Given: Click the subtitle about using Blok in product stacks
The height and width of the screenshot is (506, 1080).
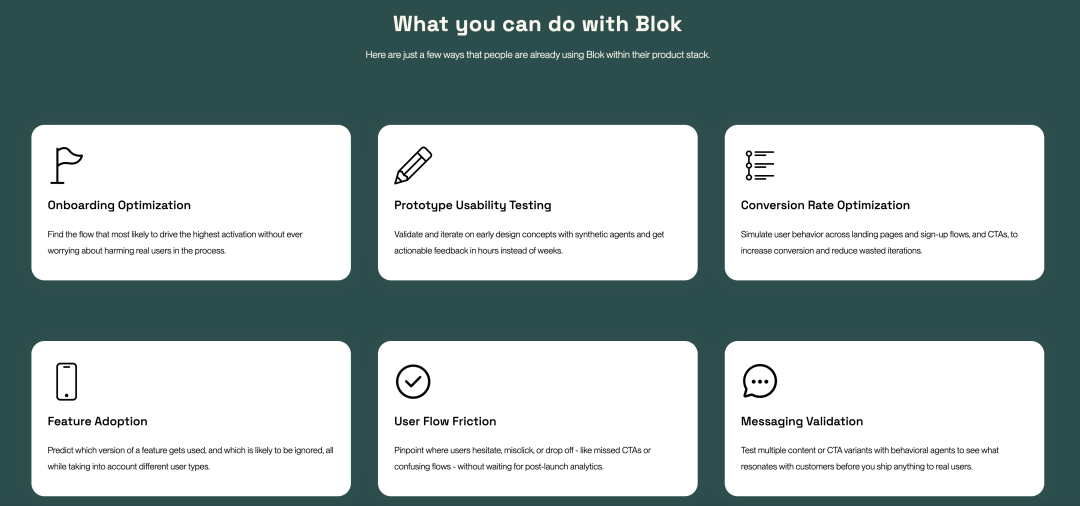Looking at the screenshot, I should point(538,54).
